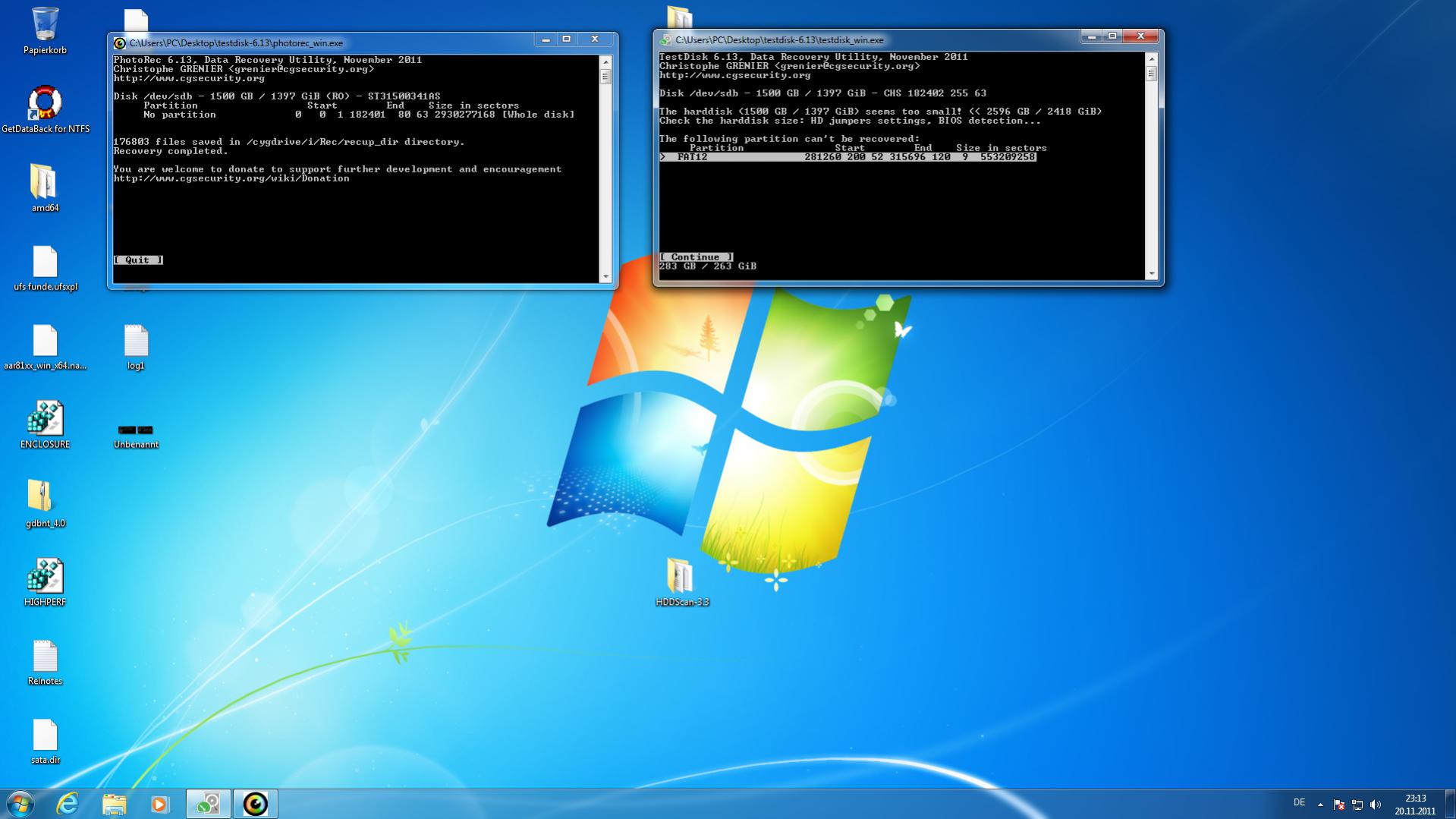Click TestDisk scrollbar down arrow

click(1152, 273)
